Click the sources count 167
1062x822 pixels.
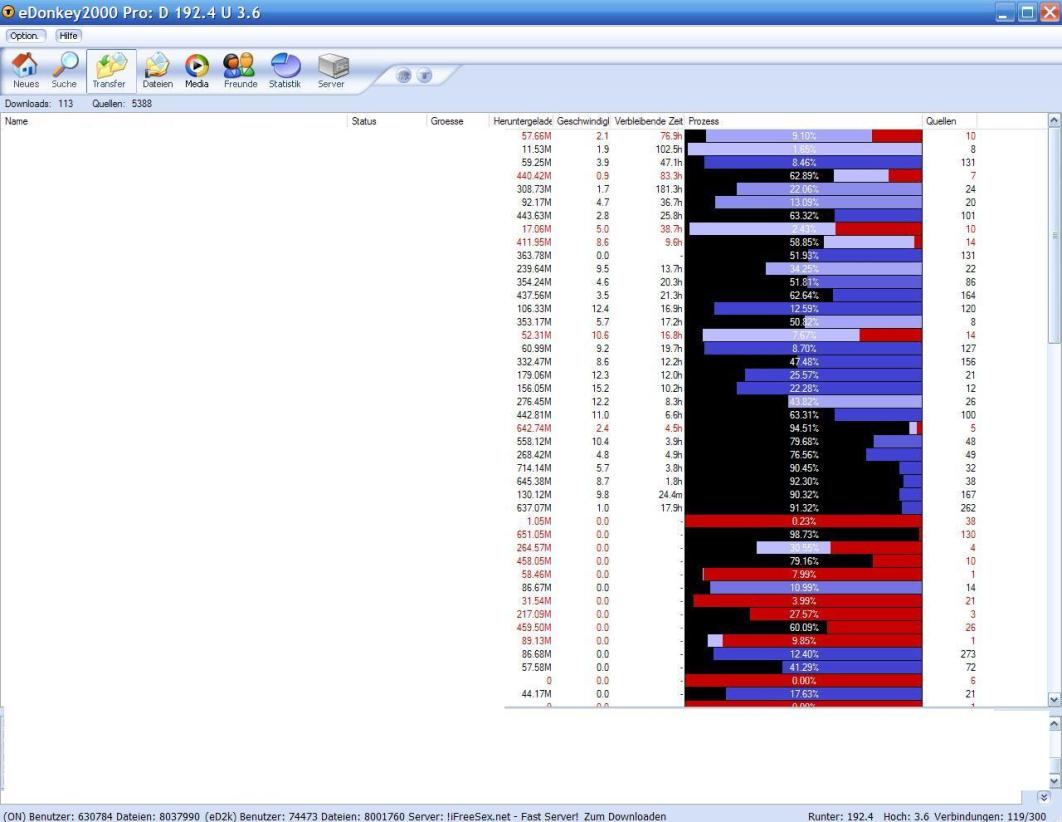(x=968, y=494)
